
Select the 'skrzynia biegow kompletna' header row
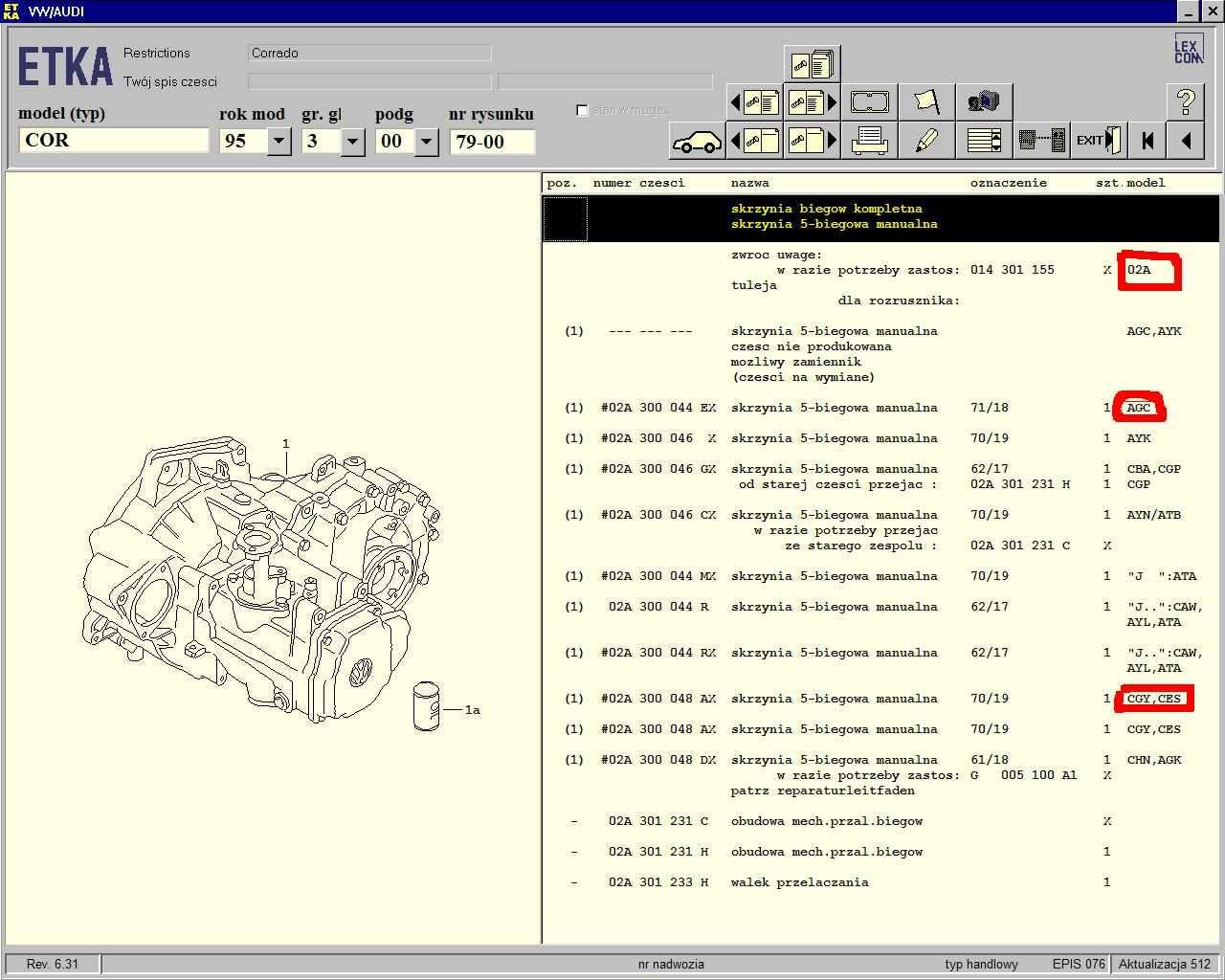click(880, 216)
